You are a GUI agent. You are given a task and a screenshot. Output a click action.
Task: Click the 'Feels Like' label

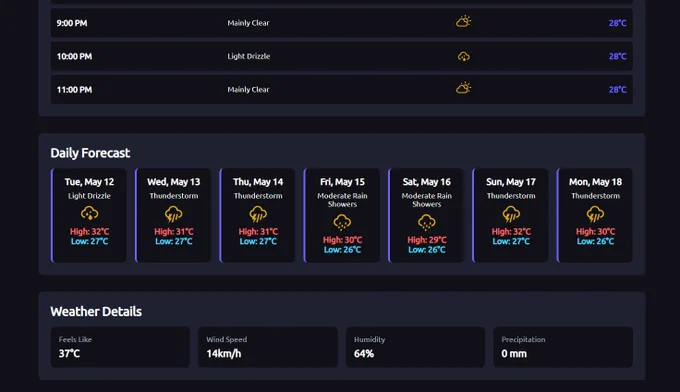tap(75, 340)
